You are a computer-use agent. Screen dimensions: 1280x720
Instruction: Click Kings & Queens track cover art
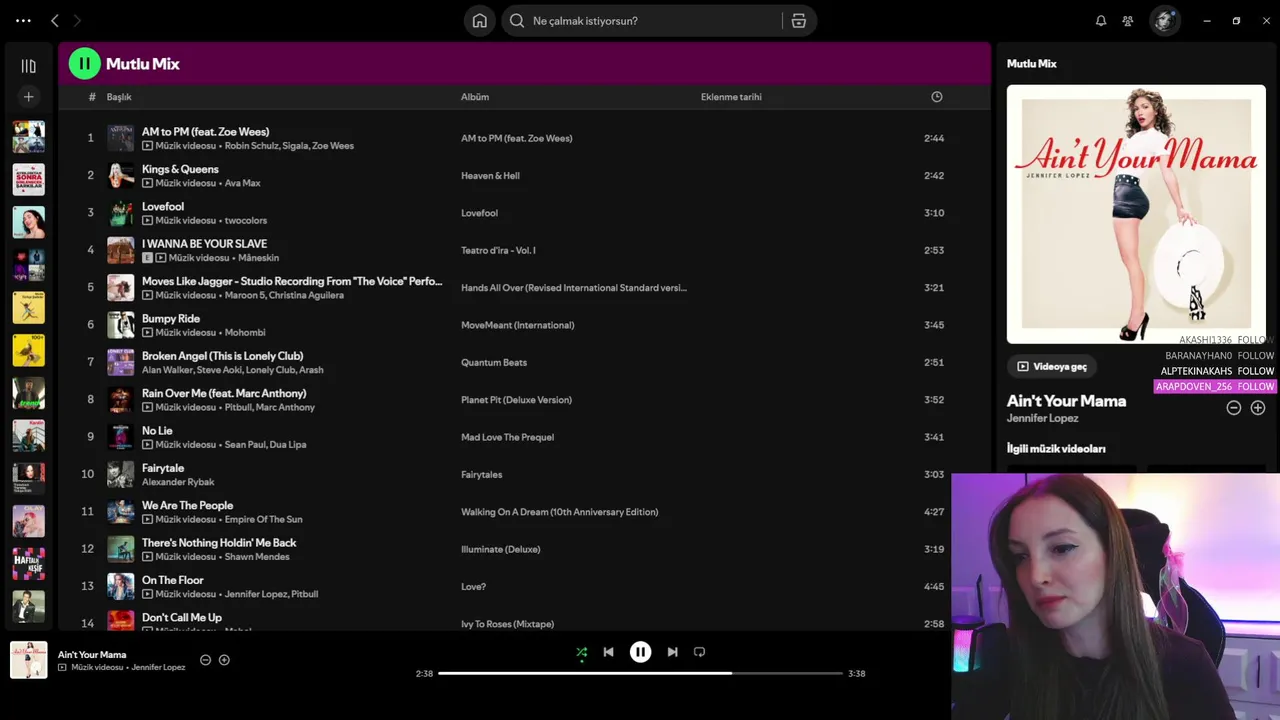click(x=120, y=175)
